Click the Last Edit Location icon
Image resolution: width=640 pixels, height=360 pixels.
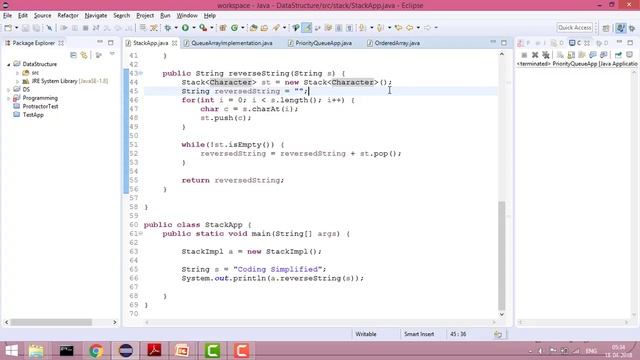pyautogui.click(x=398, y=28)
